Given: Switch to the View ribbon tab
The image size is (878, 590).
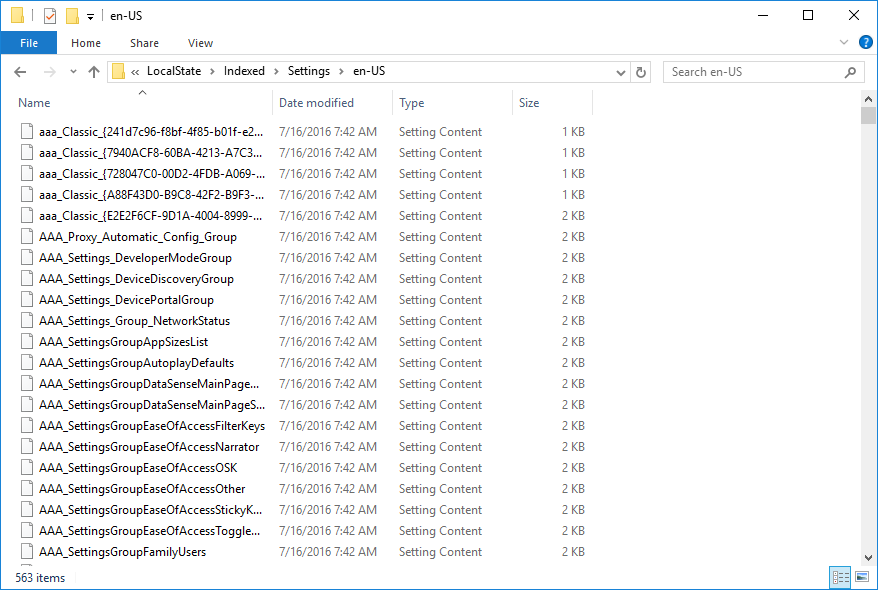Looking at the screenshot, I should [200, 43].
